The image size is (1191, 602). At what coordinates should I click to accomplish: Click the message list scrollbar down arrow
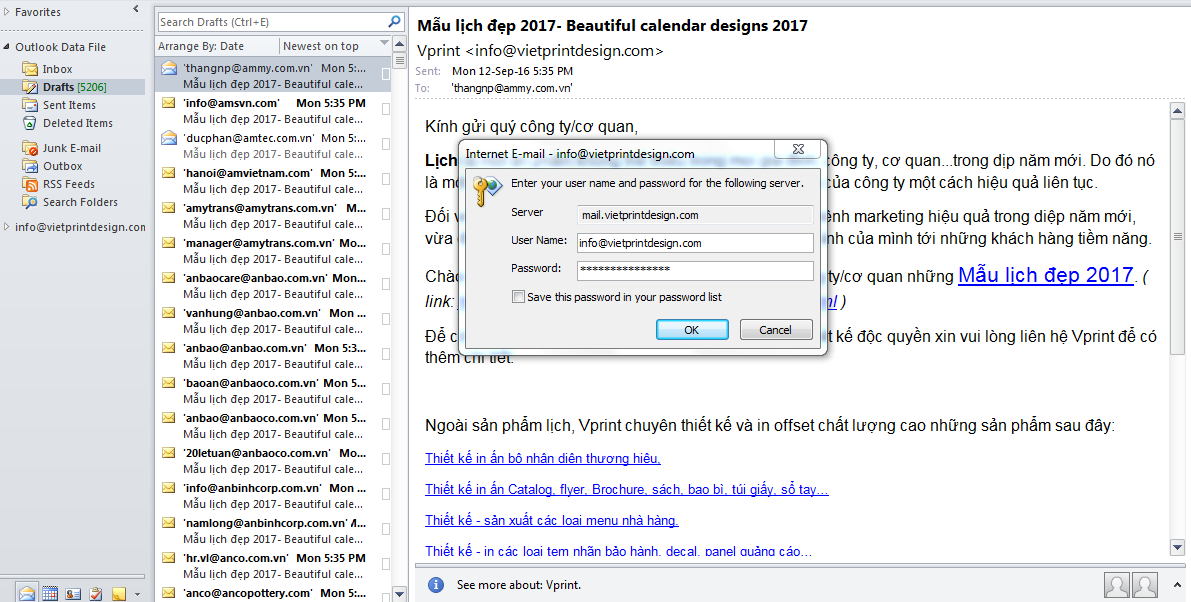400,594
